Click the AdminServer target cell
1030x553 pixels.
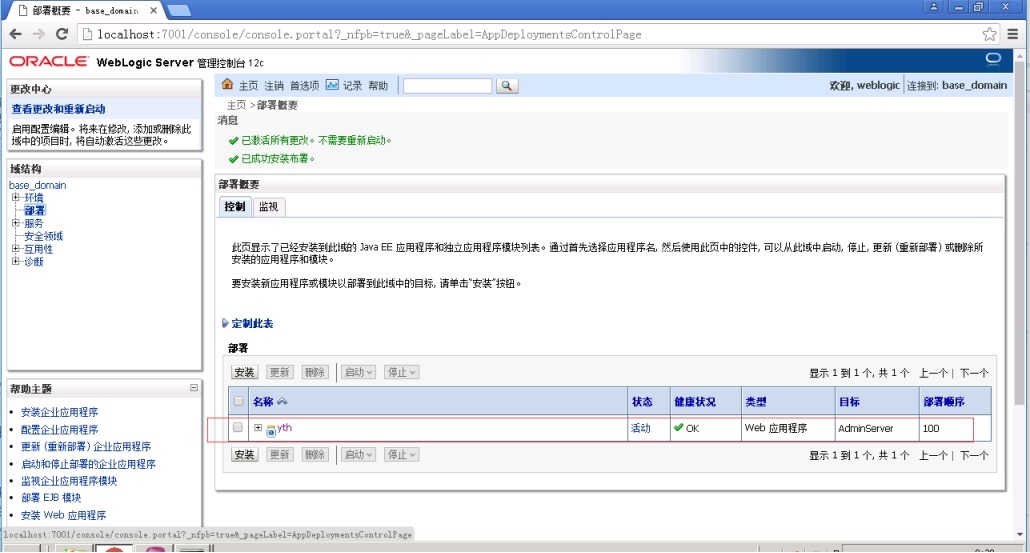point(865,428)
